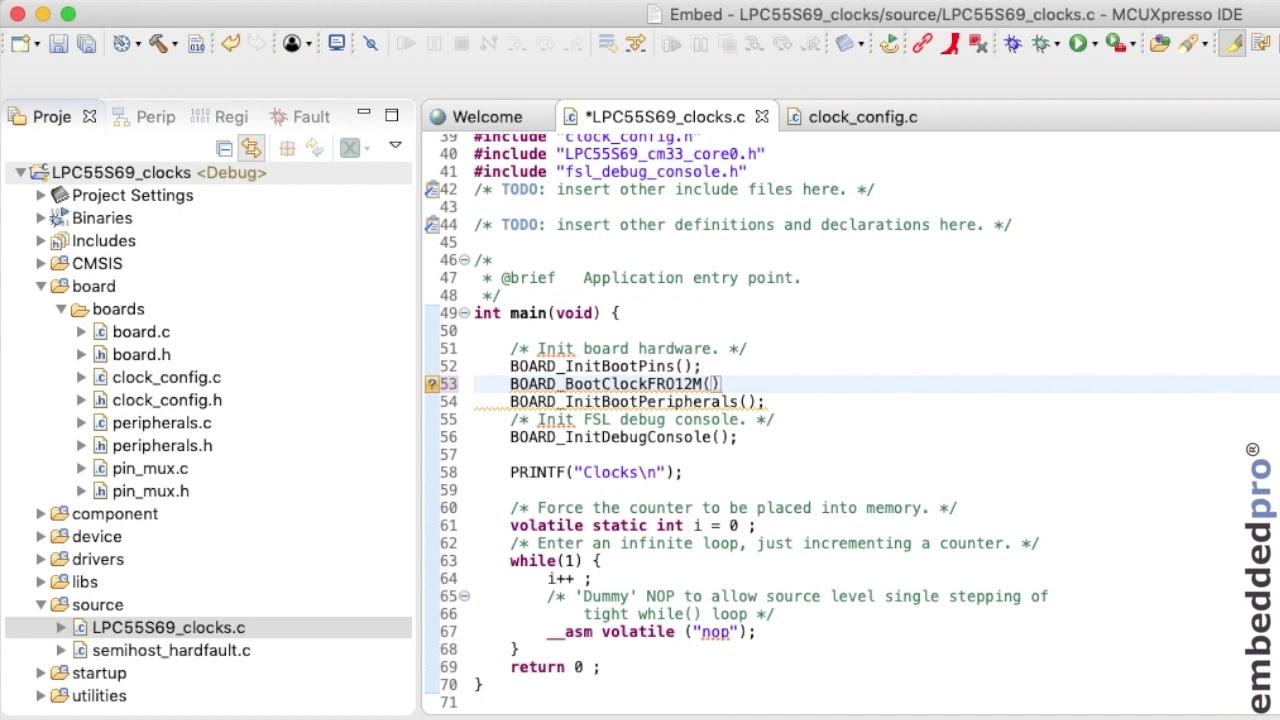Open the Project Explorer view menu triangle
The width and height of the screenshot is (1280, 720).
[395, 146]
